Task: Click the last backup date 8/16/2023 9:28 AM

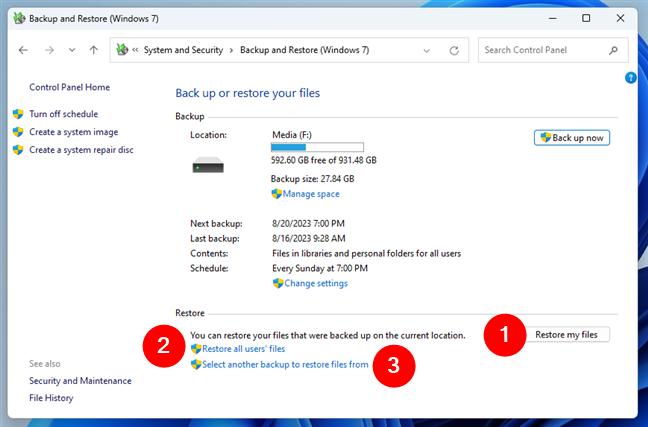Action: click(x=309, y=239)
